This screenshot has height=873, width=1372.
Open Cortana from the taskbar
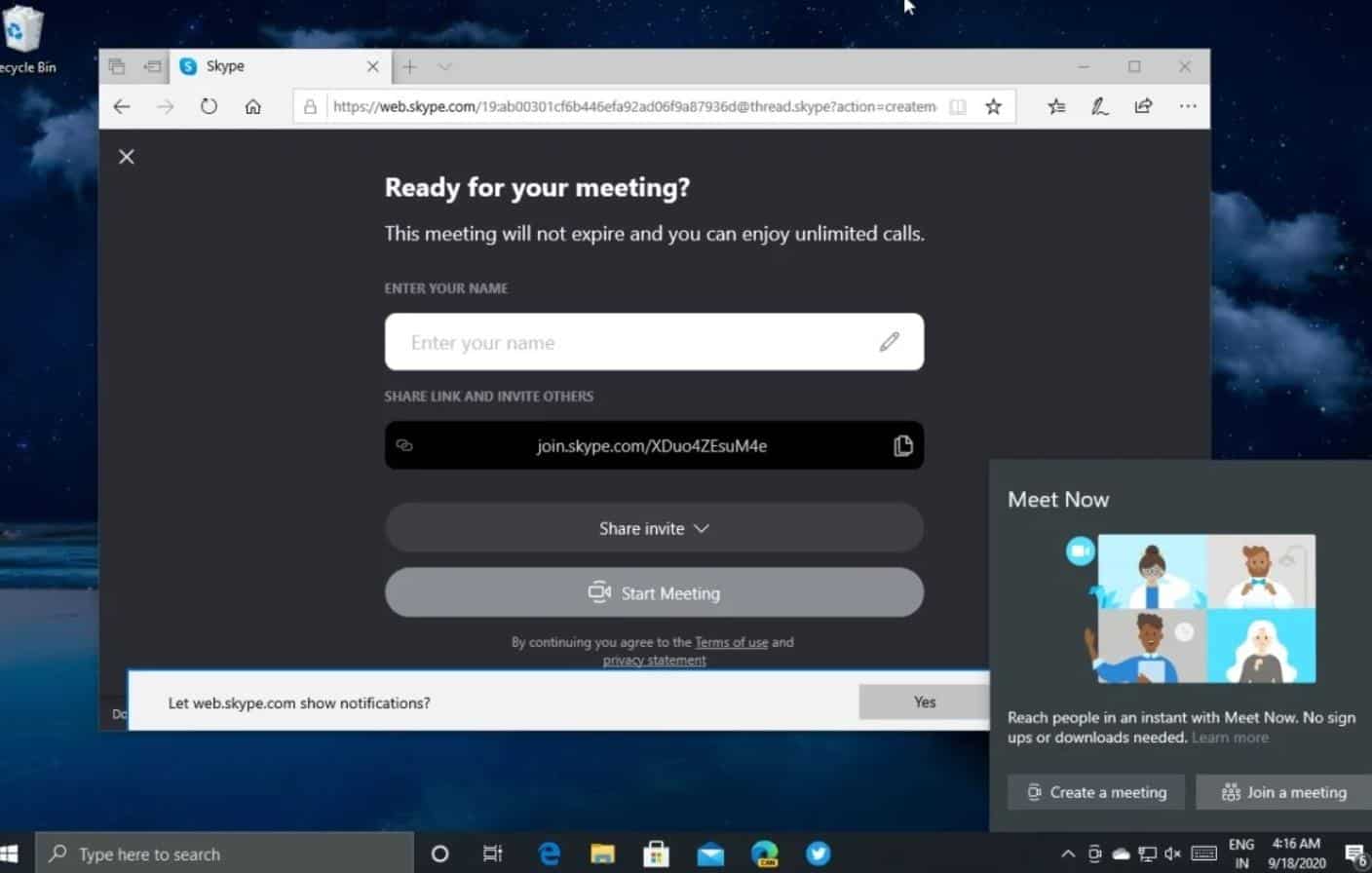pyautogui.click(x=440, y=854)
